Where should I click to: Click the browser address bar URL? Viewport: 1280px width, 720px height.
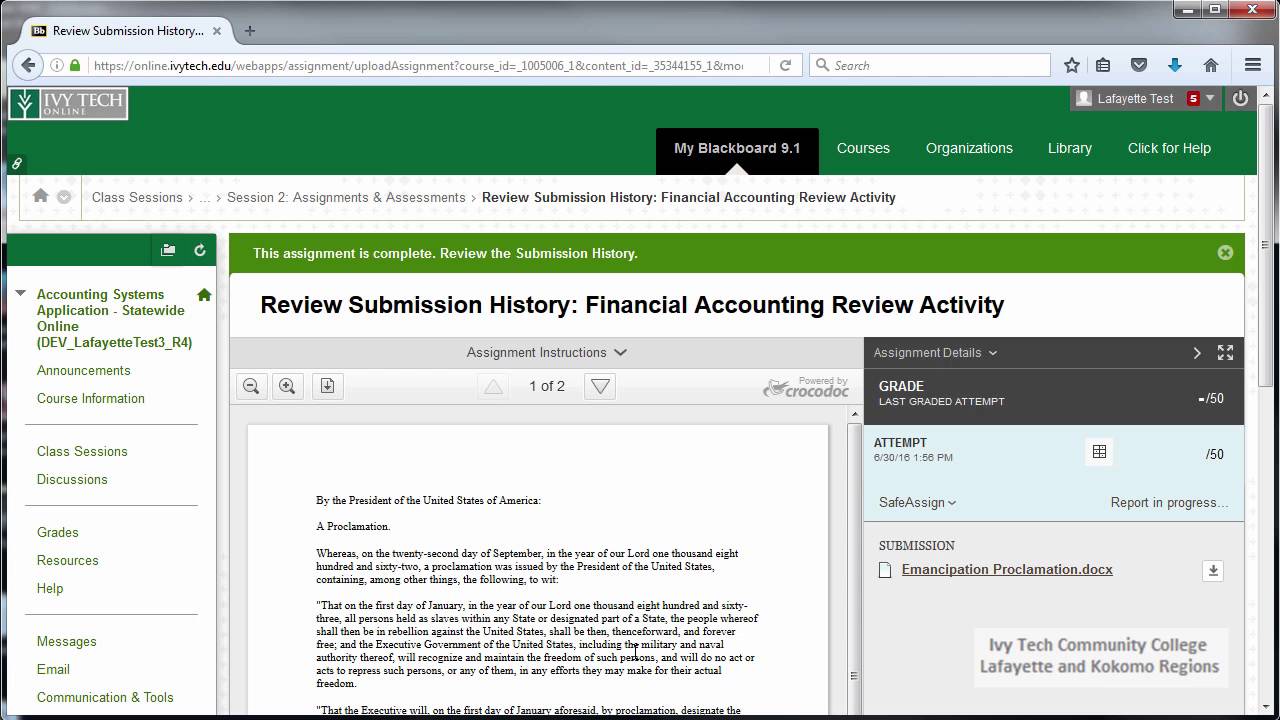click(418, 65)
